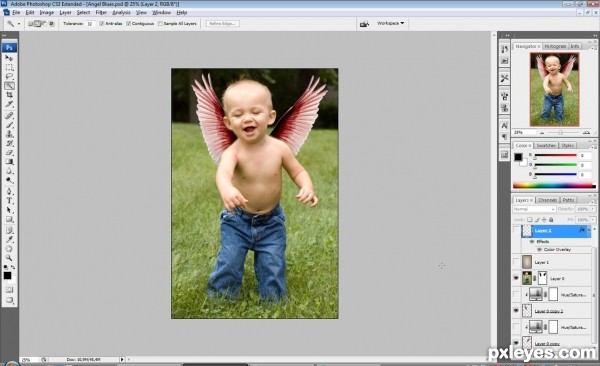600x366 pixels.
Task: Select the Path Selection tool
Action: pos(9,210)
